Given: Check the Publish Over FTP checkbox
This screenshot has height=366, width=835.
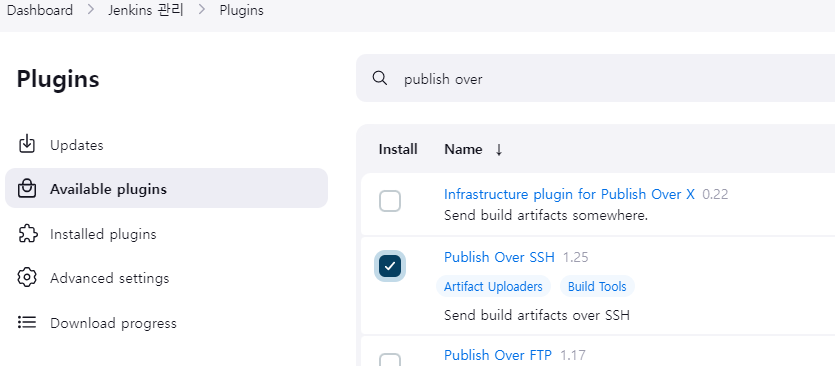Looking at the screenshot, I should click(x=390, y=360).
